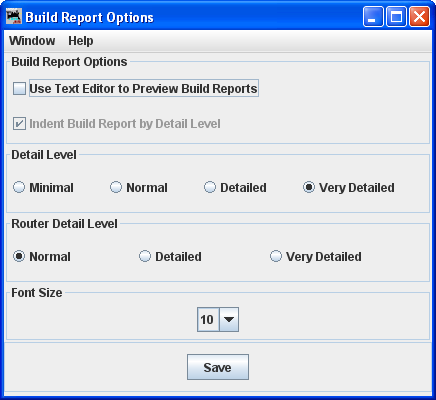Select Very Detailed under Router Detail Level

point(276,256)
